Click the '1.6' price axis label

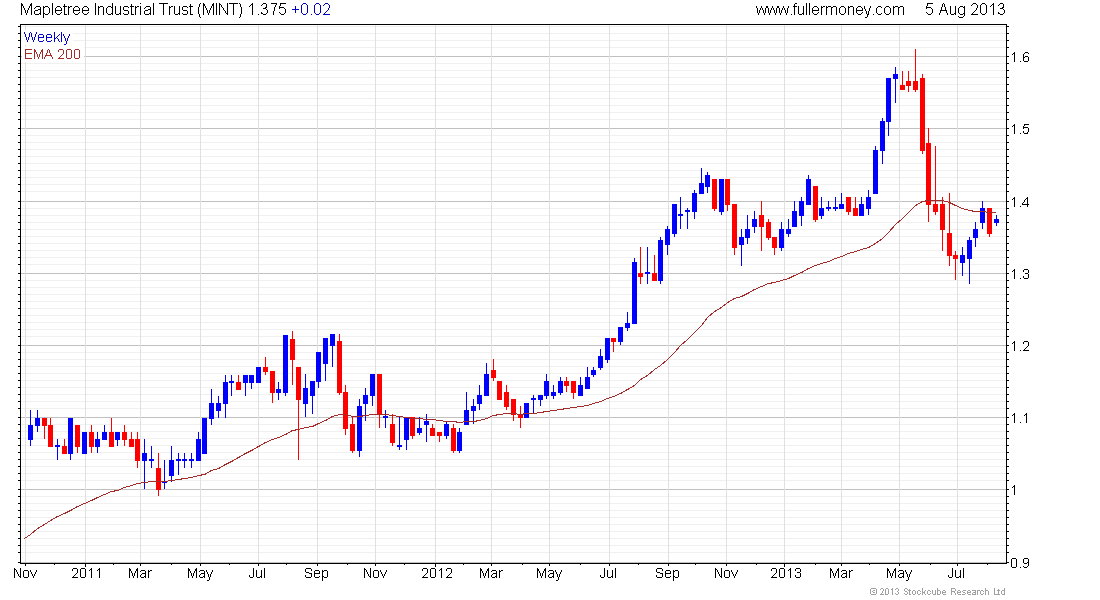(x=1021, y=57)
